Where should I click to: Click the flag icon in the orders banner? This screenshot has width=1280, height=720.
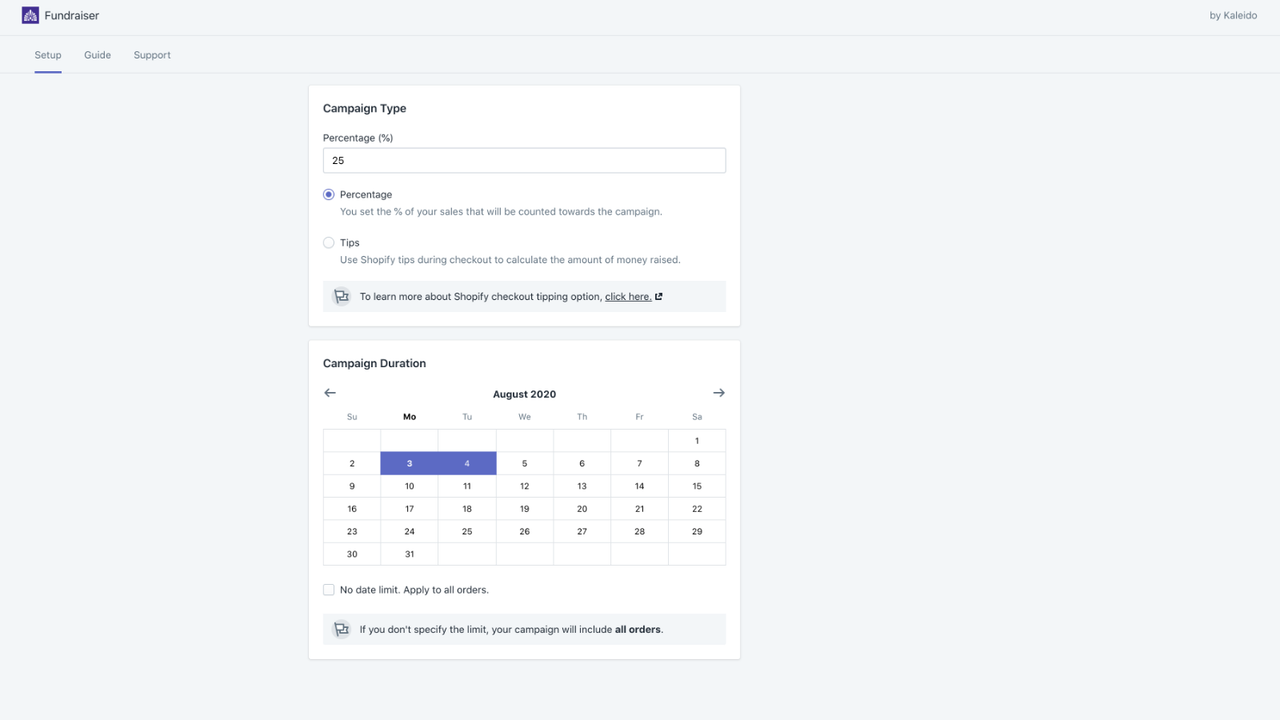(341, 629)
